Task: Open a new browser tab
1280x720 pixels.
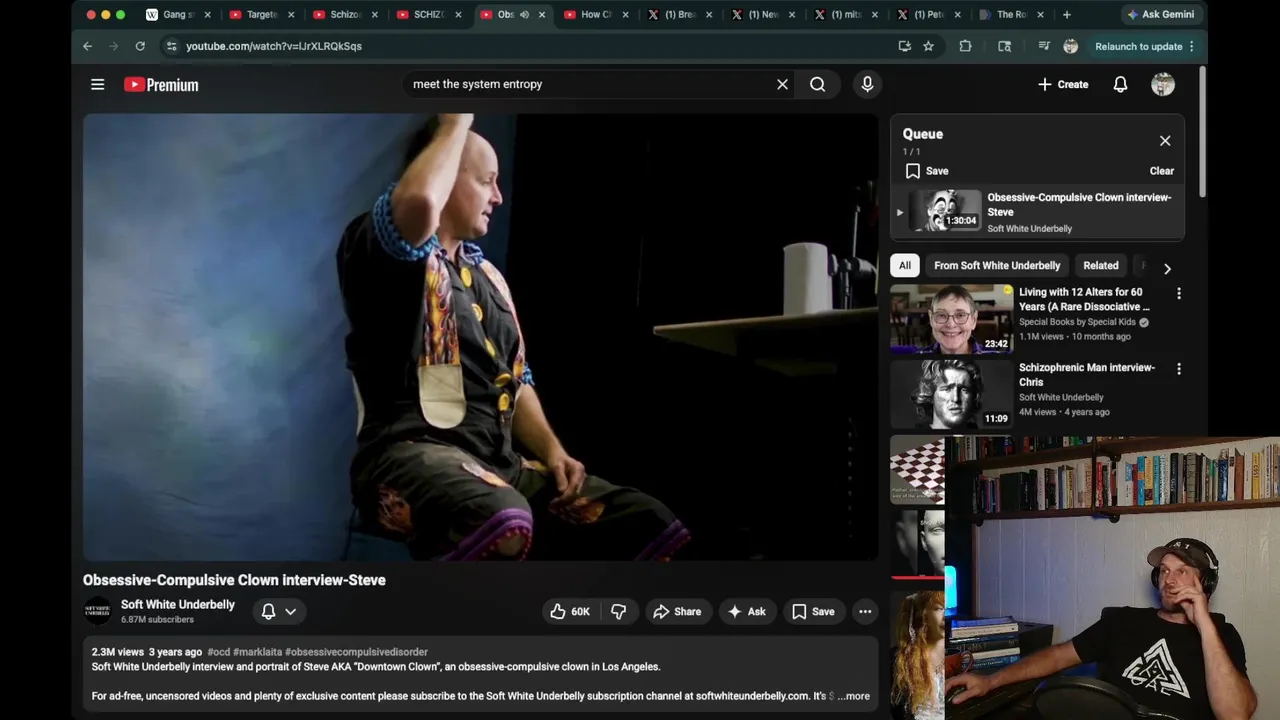Action: [1066, 15]
